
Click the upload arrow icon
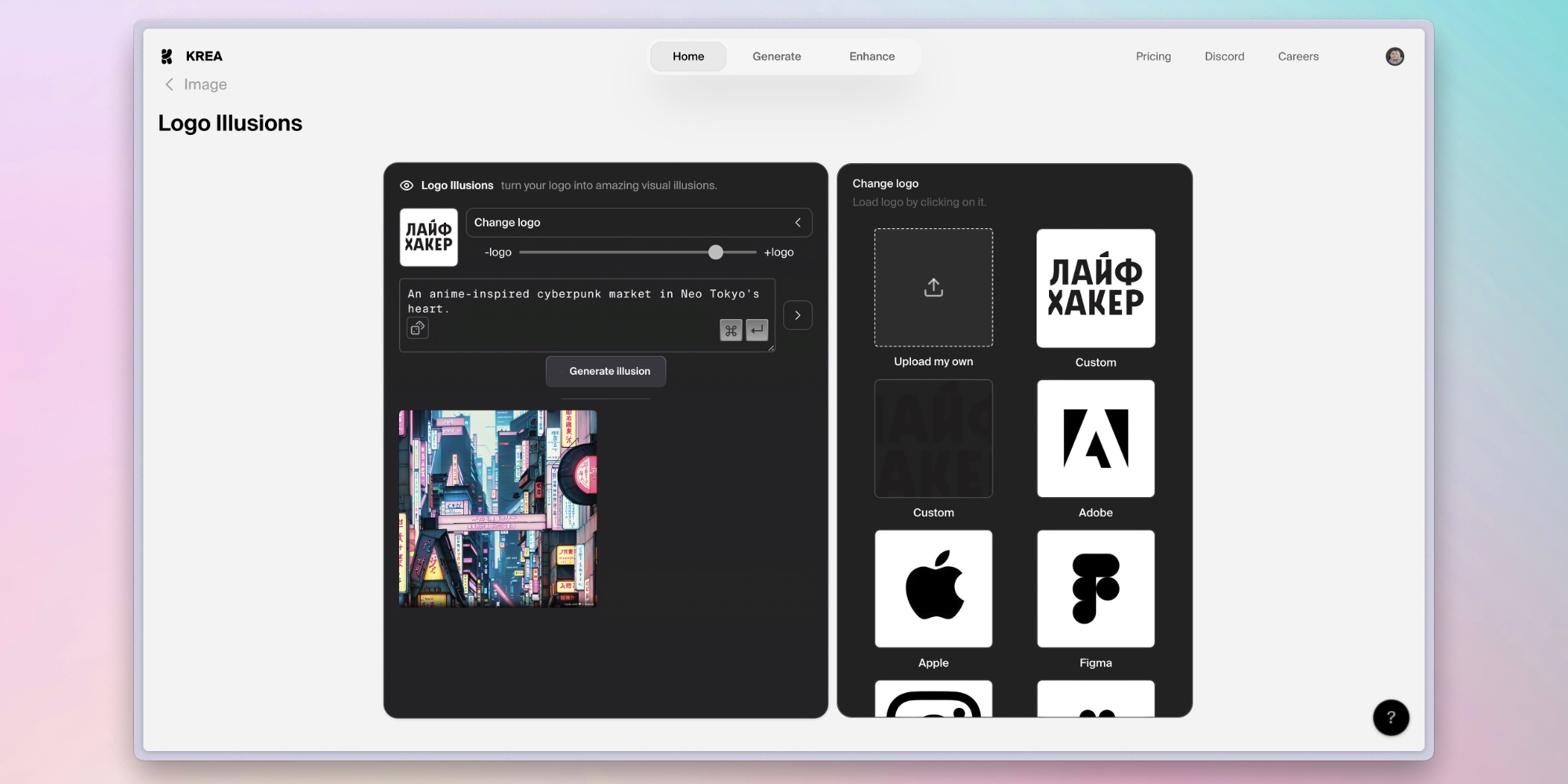click(x=934, y=288)
